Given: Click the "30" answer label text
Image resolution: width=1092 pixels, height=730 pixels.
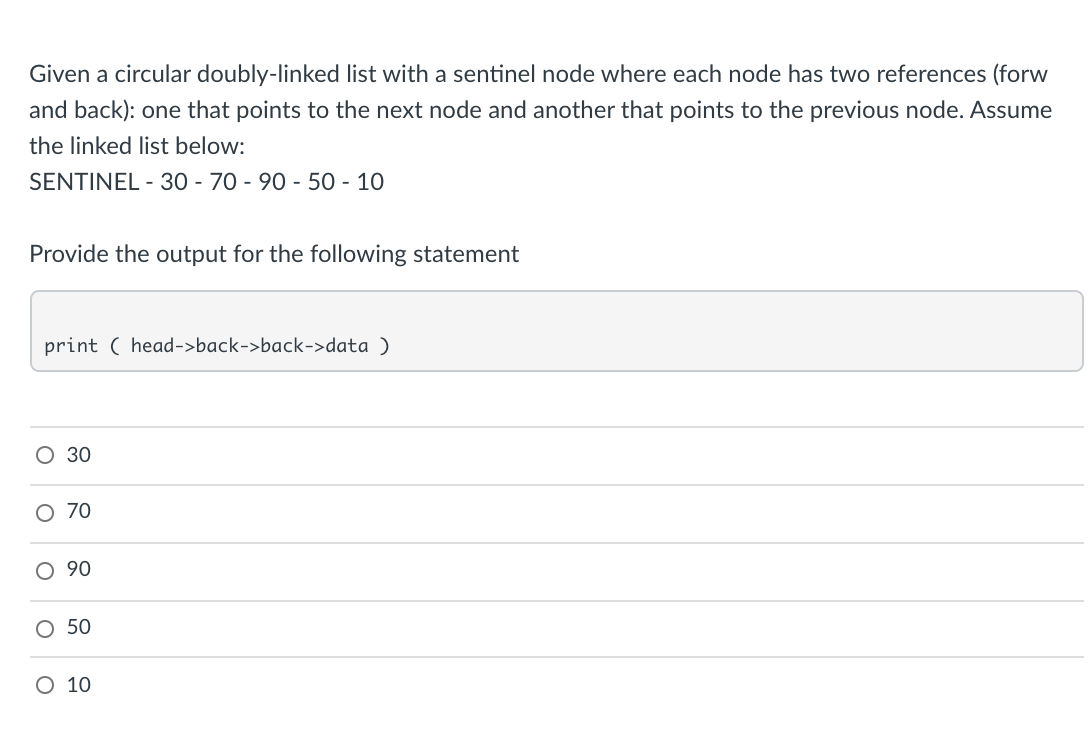Looking at the screenshot, I should coord(79,455).
